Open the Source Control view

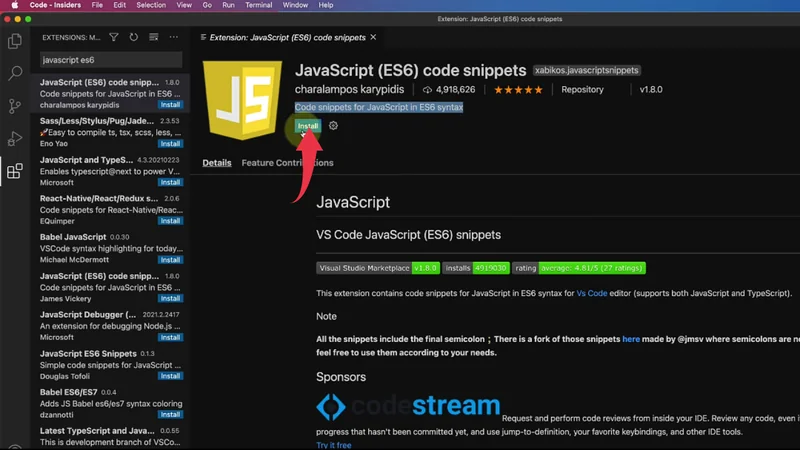pyautogui.click(x=15, y=106)
